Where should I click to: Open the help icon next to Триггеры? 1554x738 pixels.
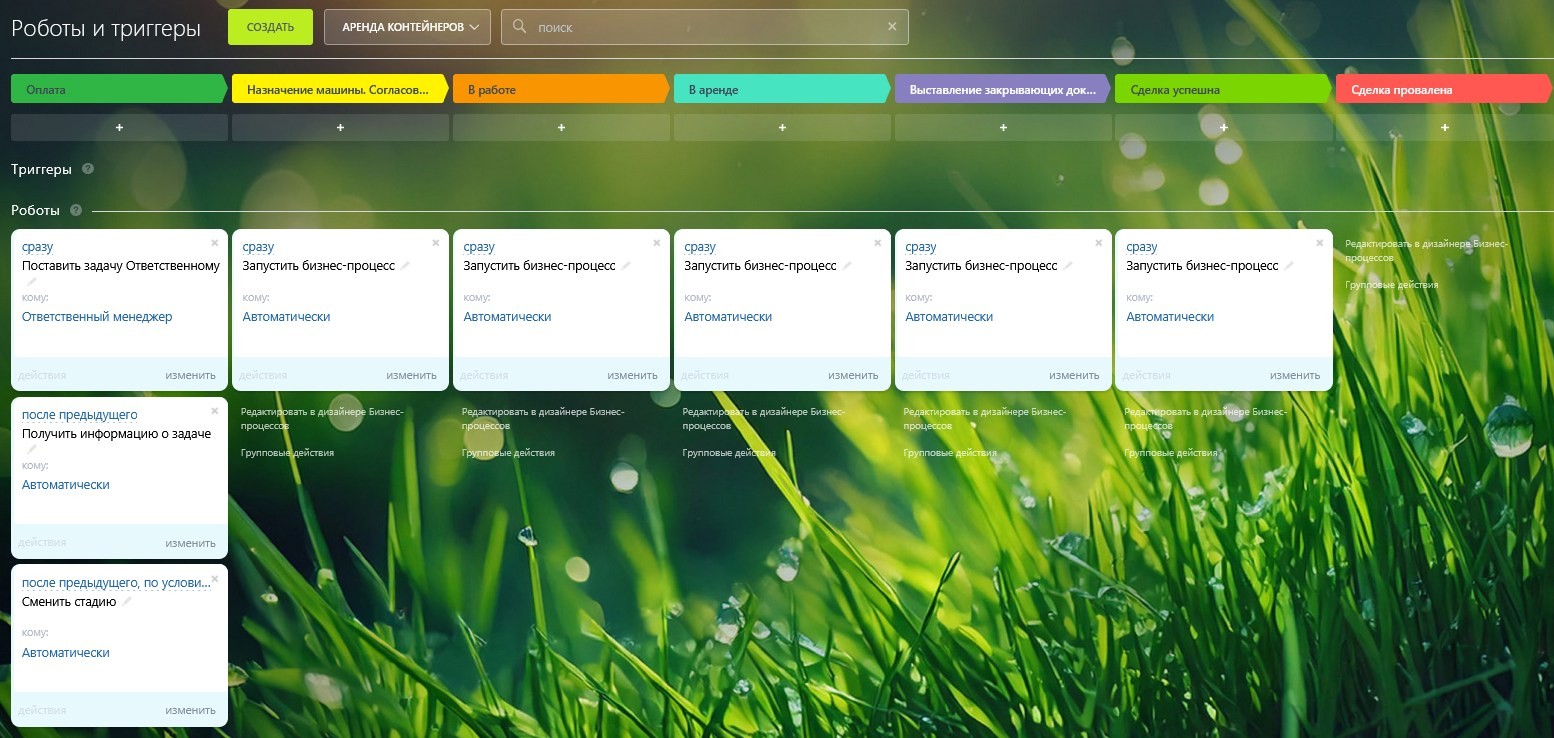(88, 169)
